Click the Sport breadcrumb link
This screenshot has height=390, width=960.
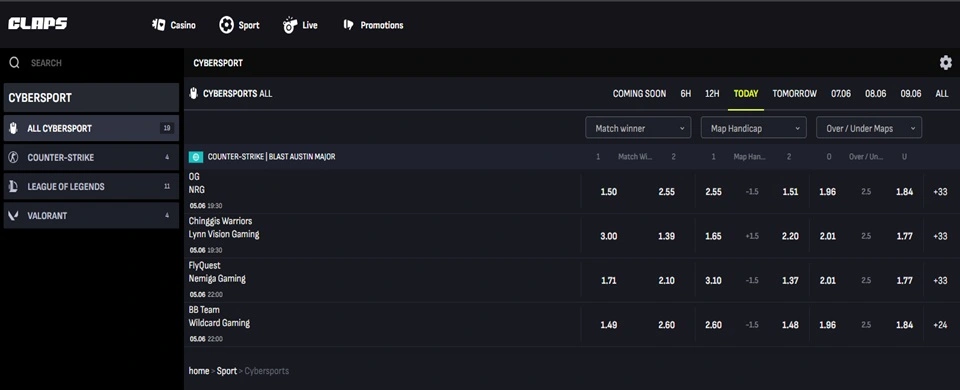tap(227, 371)
